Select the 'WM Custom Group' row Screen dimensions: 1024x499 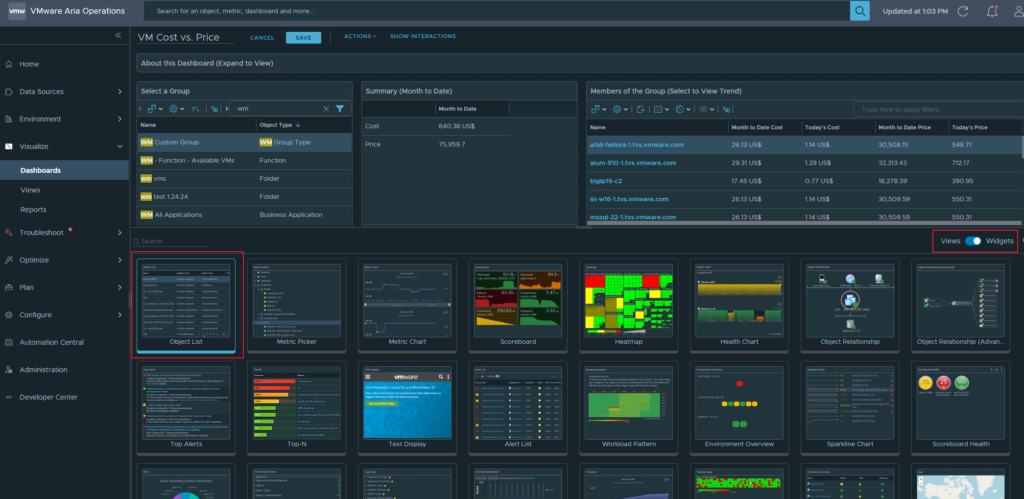click(x=244, y=142)
